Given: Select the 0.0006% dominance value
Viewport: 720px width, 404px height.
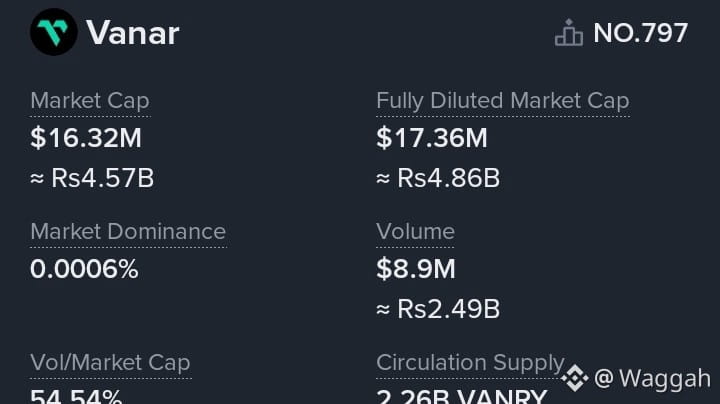Looking at the screenshot, I should click(84, 269).
